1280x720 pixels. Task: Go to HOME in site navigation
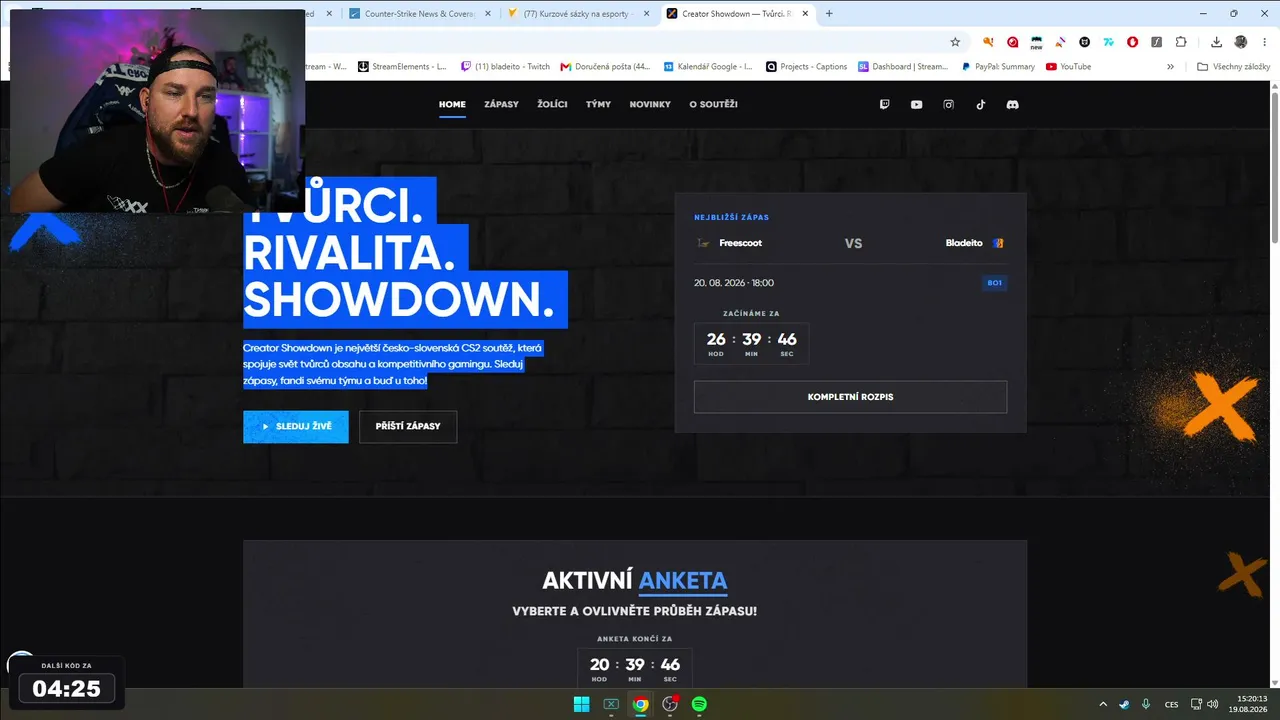(x=452, y=104)
